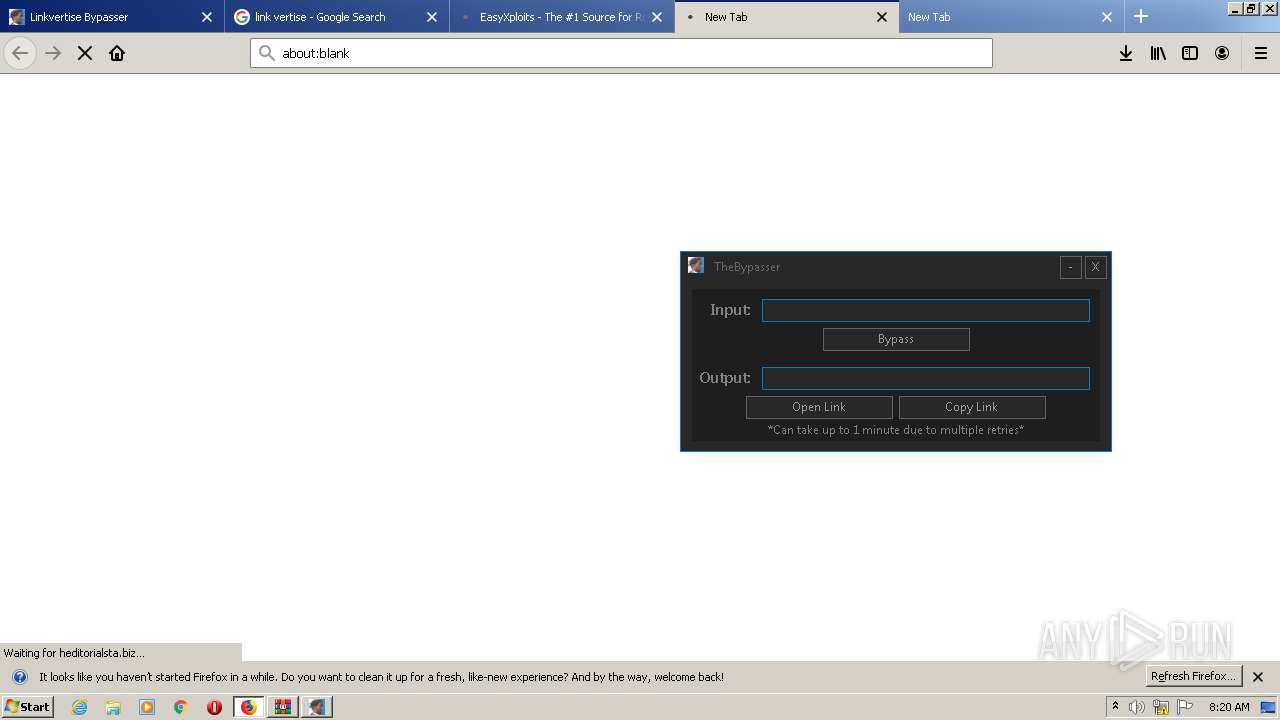Screen dimensions: 1280x720
Task: Click the Copy Link button
Action: (972, 407)
